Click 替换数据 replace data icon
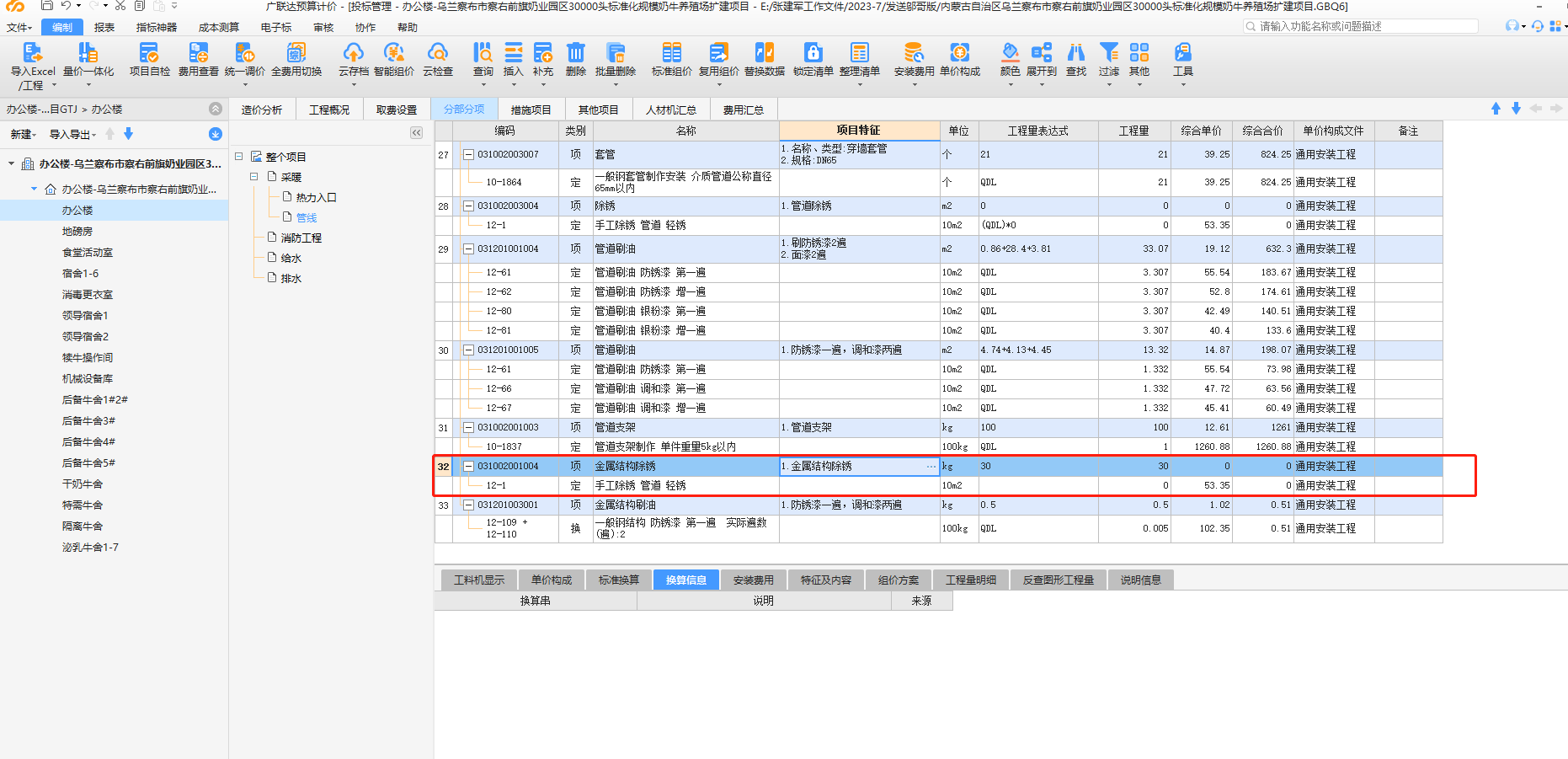 coord(765,52)
